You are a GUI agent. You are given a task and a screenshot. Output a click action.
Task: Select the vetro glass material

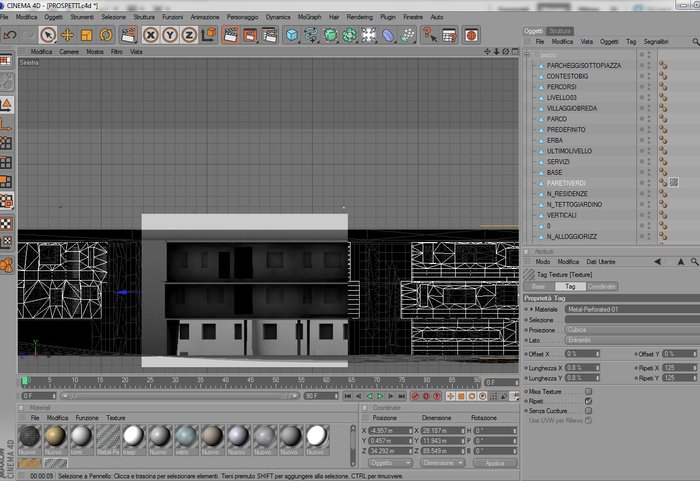186,436
